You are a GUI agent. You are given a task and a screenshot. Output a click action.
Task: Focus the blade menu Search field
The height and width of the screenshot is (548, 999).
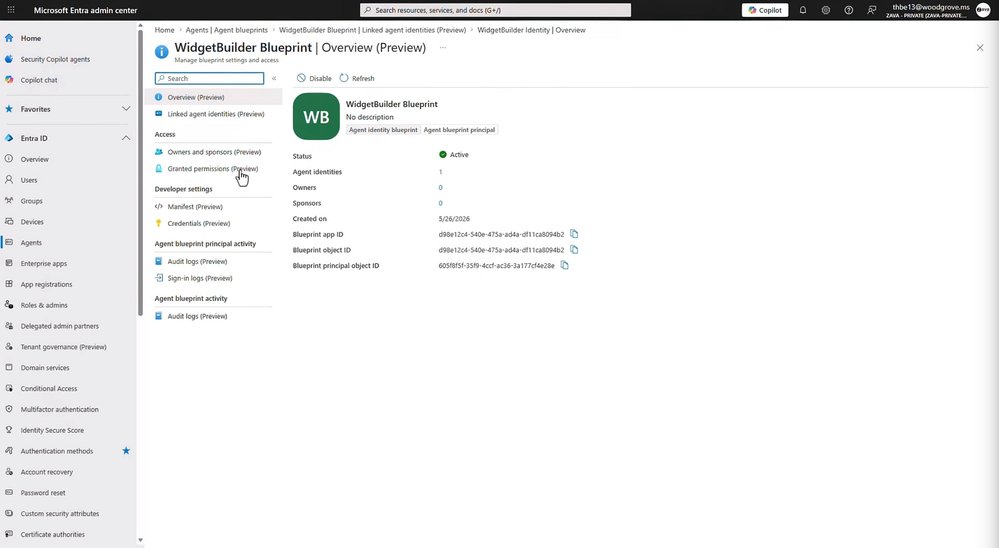[209, 78]
